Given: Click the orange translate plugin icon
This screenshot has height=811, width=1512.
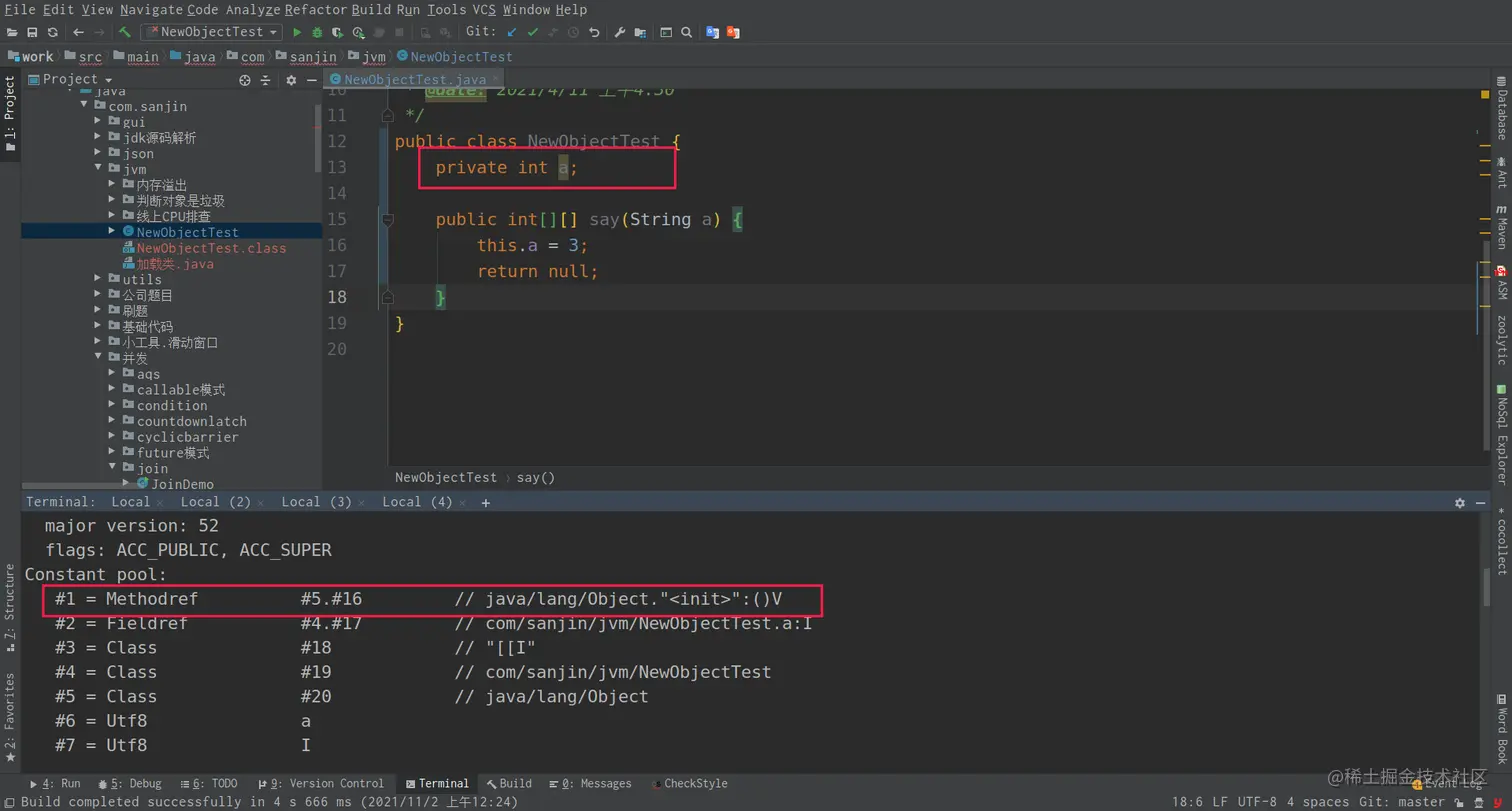Looking at the screenshot, I should (x=732, y=32).
